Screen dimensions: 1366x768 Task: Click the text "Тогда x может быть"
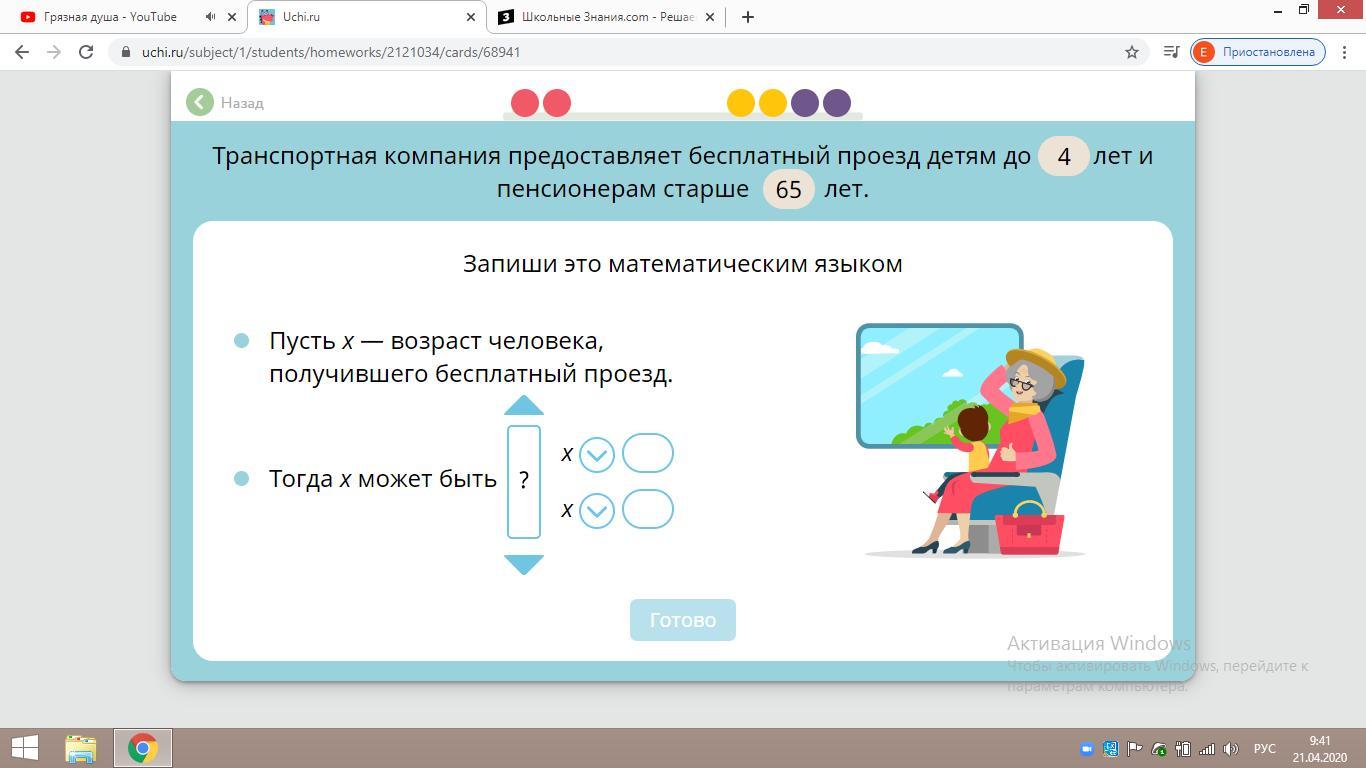[383, 479]
